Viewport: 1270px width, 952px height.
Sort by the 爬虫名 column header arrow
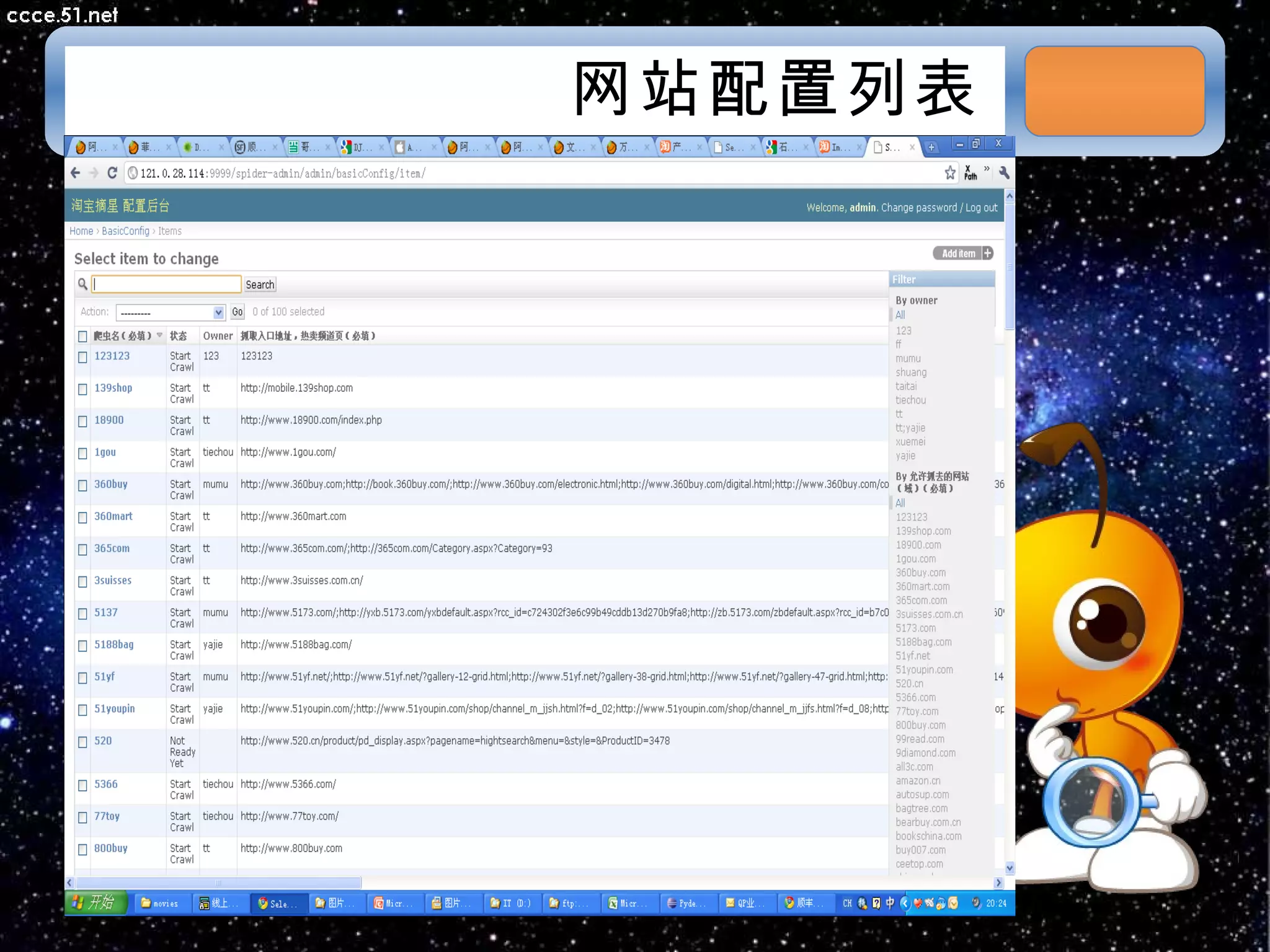pyautogui.click(x=159, y=335)
